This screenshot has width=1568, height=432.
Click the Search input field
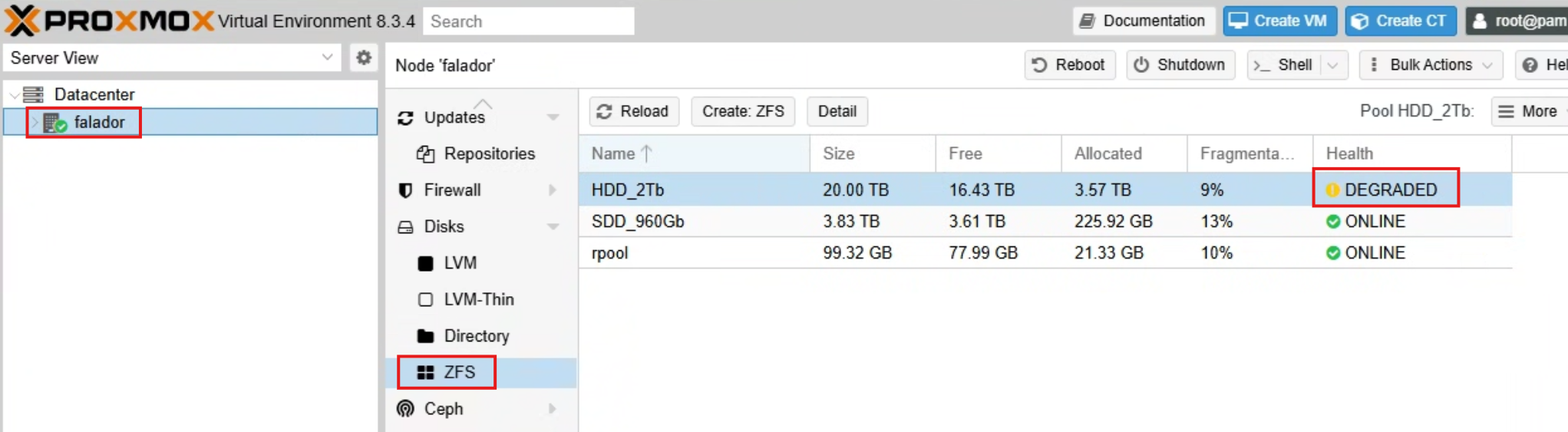pos(528,21)
